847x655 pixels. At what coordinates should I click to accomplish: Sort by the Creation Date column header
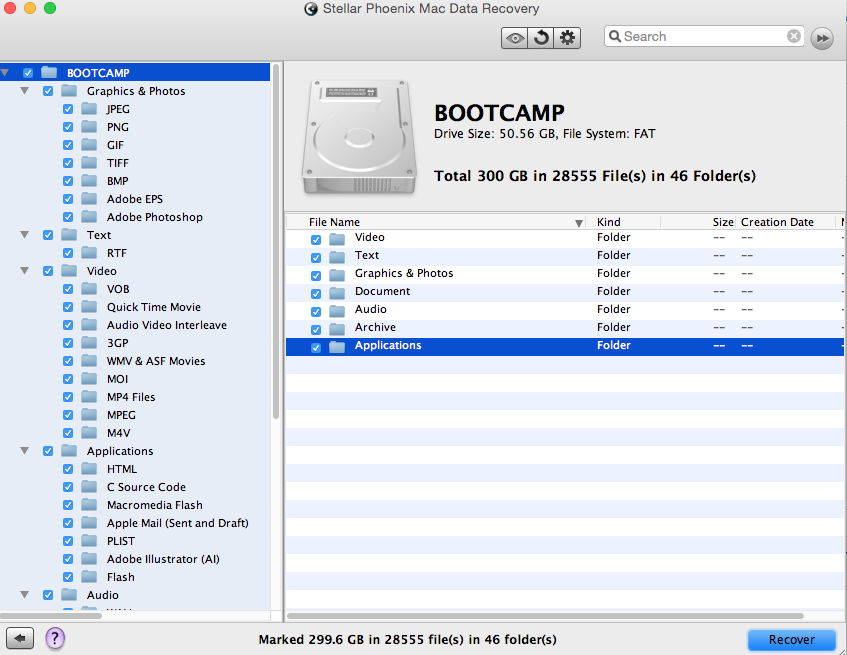pyautogui.click(x=776, y=222)
